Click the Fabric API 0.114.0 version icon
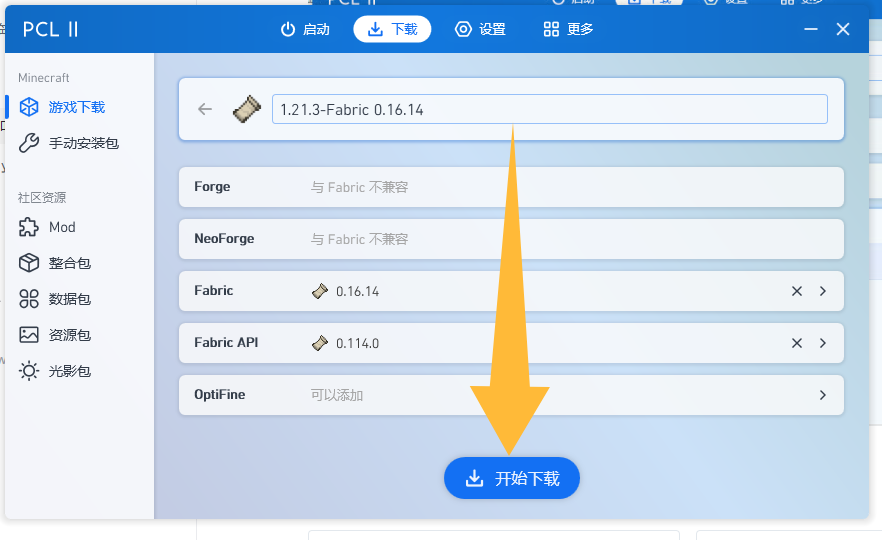This screenshot has width=882, height=540. (320, 343)
